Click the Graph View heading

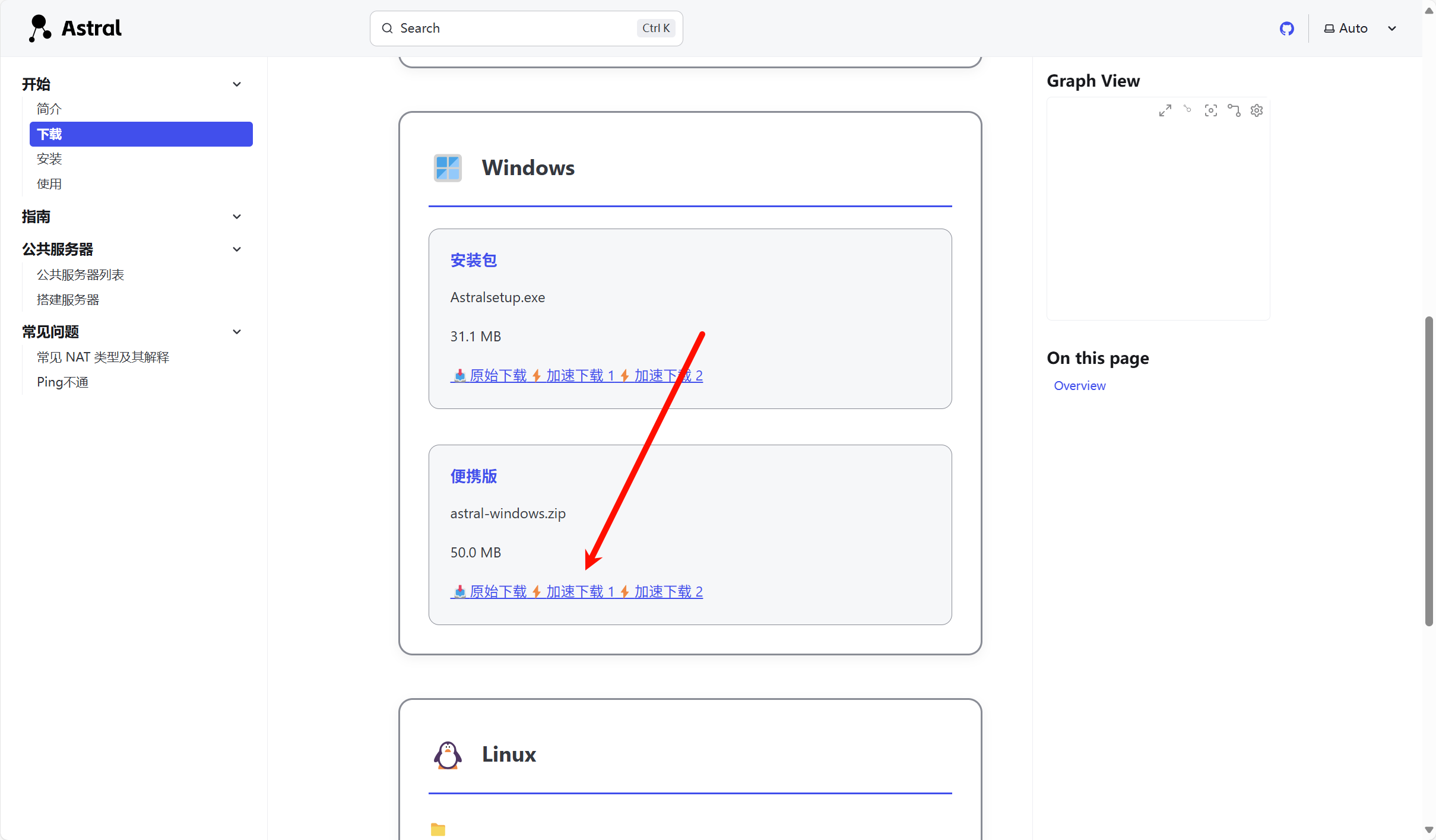(1093, 81)
